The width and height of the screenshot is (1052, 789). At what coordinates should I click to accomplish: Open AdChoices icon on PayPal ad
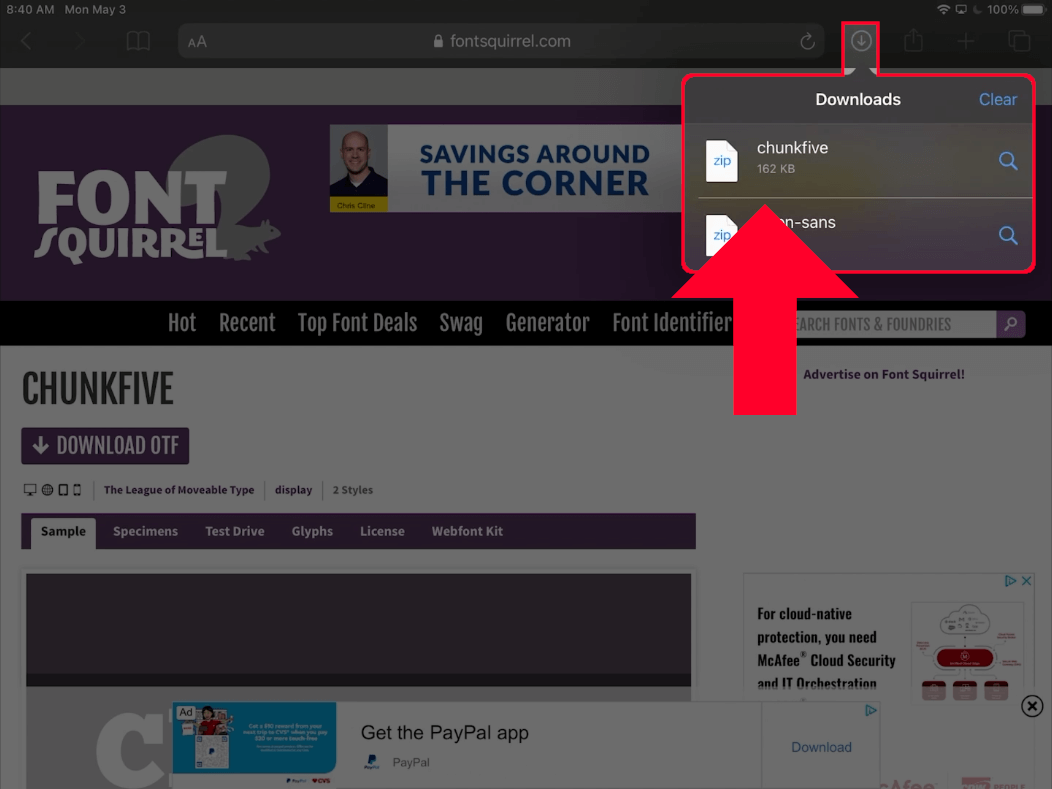click(x=871, y=711)
